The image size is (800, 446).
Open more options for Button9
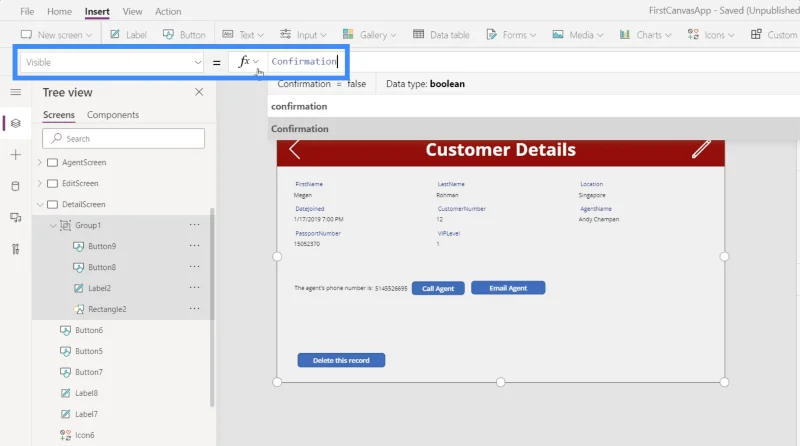(194, 245)
